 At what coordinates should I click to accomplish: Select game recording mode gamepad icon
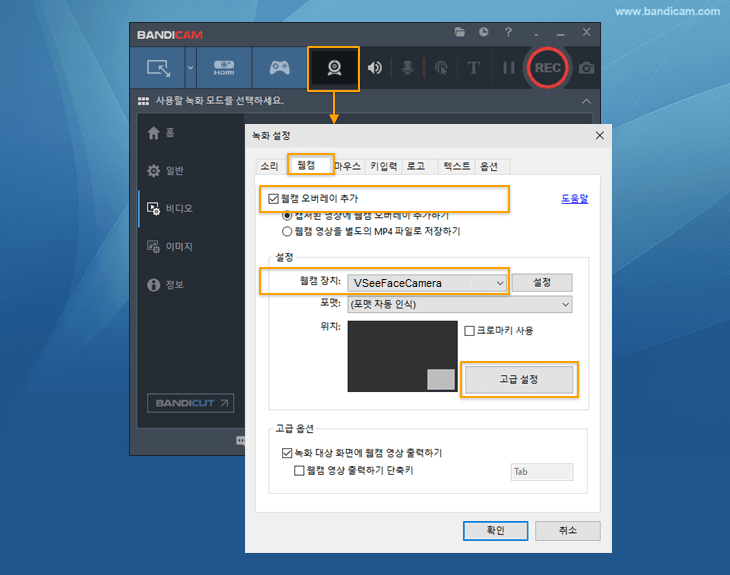pos(279,68)
